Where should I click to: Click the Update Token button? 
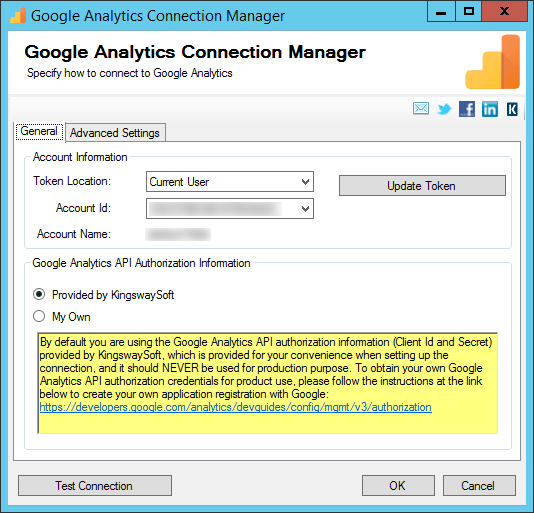point(422,186)
